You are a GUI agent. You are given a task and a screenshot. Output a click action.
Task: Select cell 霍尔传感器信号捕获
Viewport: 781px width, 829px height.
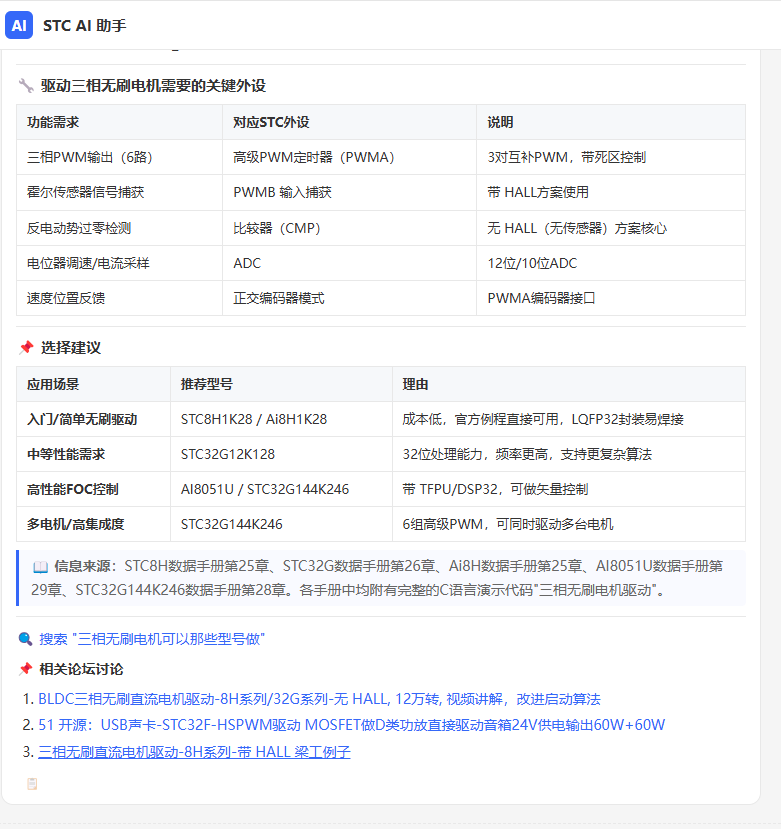pyautogui.click(x=120, y=192)
